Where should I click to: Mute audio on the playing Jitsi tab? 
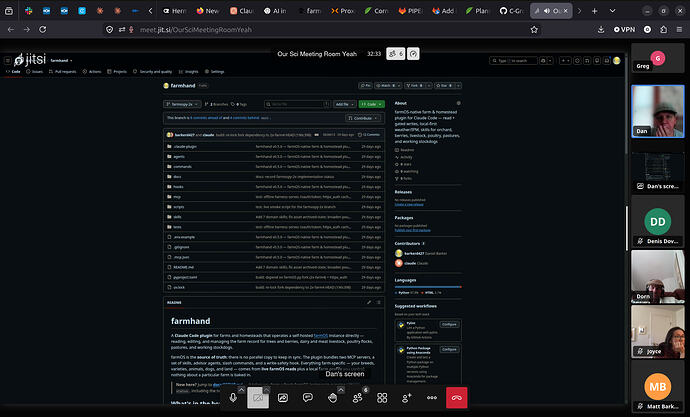point(547,11)
